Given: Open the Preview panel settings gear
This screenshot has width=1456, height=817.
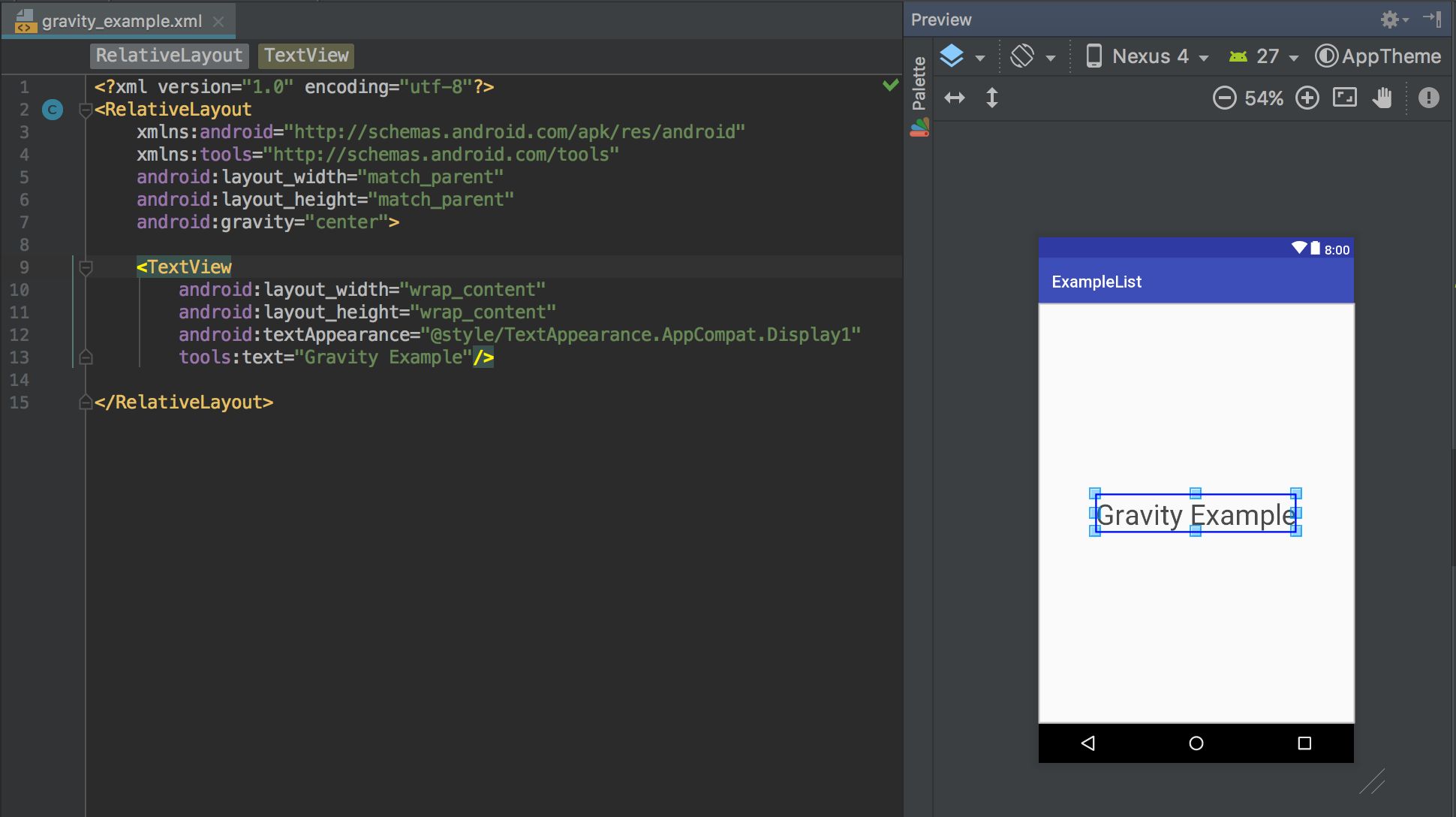Looking at the screenshot, I should point(1390,20).
